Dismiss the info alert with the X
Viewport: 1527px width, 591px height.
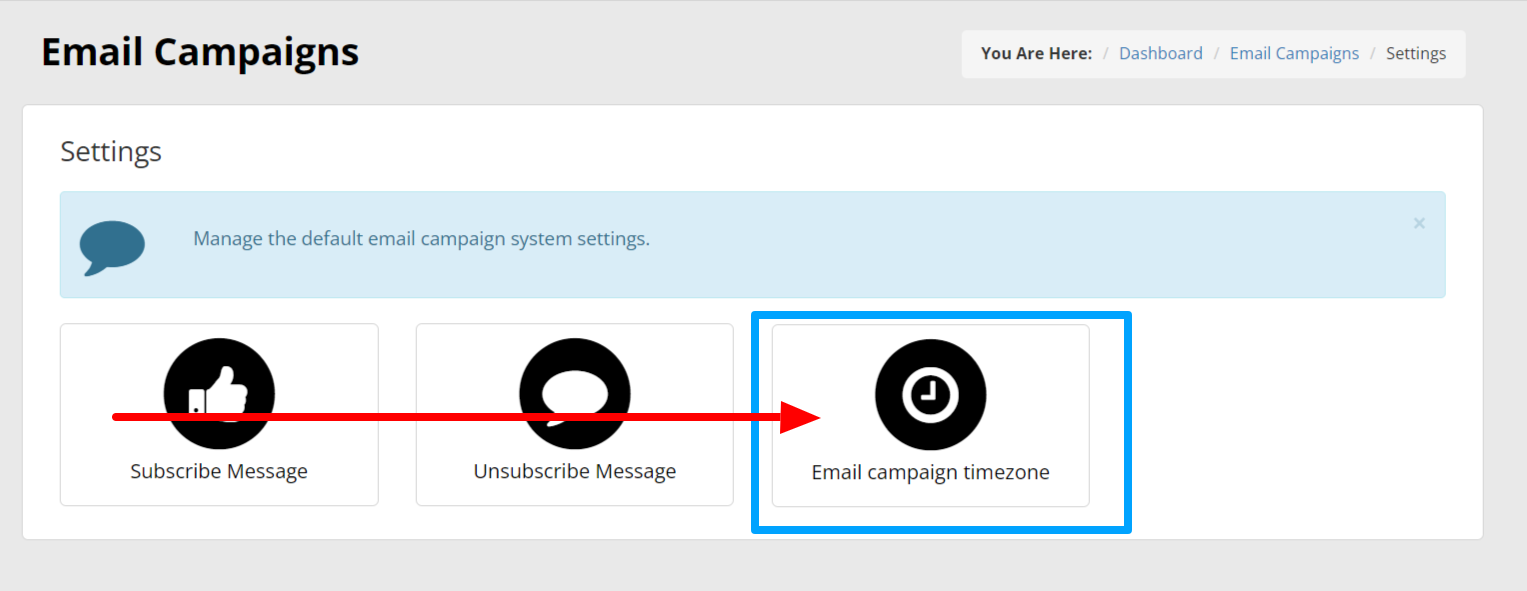1419,223
